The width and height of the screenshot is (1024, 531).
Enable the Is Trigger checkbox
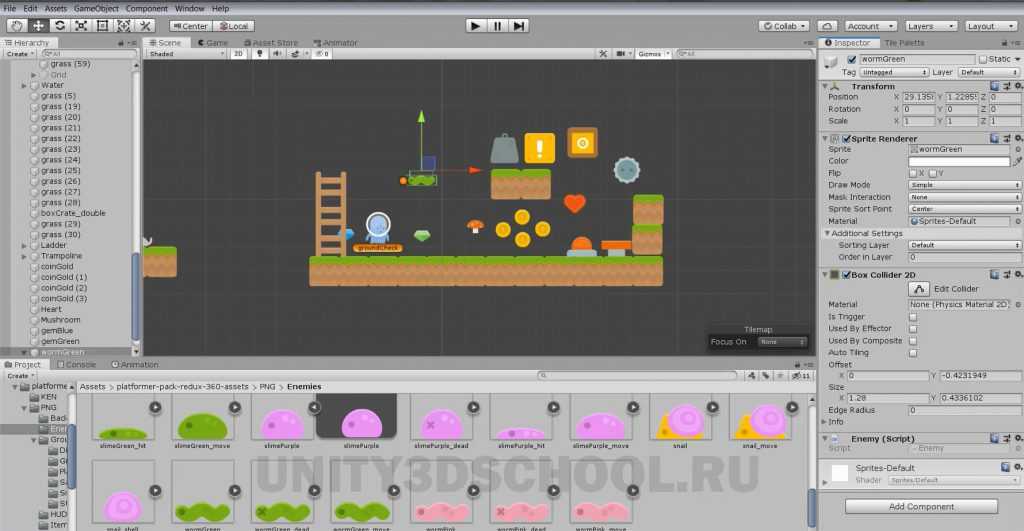point(912,317)
